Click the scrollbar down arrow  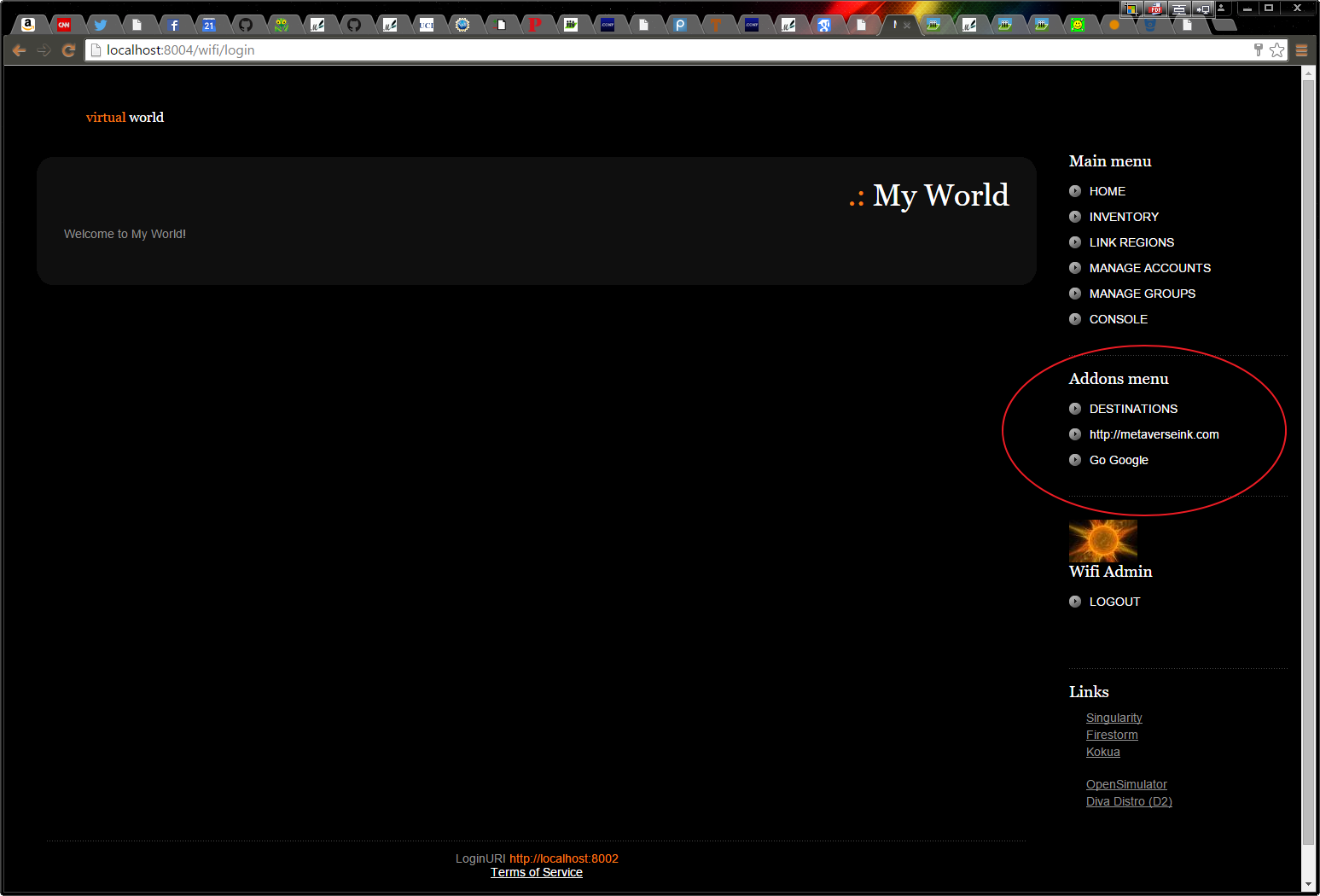pyautogui.click(x=1309, y=885)
